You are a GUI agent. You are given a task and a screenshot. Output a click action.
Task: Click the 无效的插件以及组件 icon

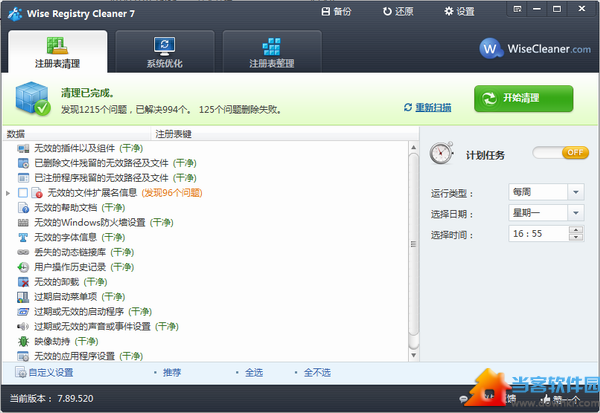[x=23, y=148]
